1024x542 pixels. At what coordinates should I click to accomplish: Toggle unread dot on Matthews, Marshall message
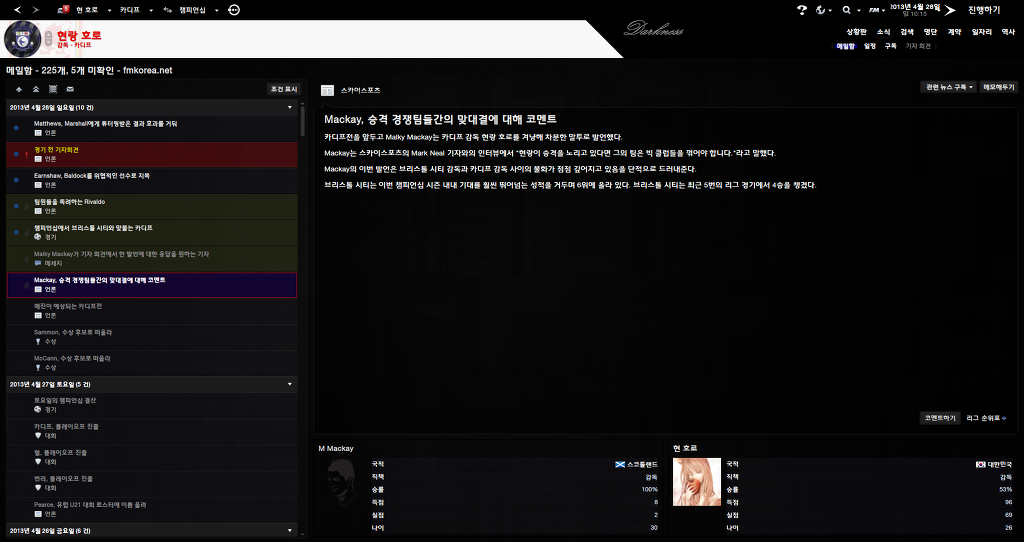pos(16,128)
